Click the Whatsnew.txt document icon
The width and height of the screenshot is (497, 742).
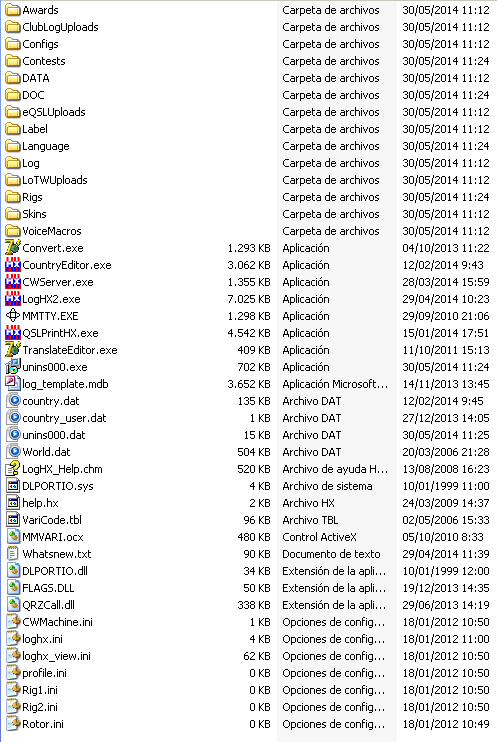coord(13,554)
